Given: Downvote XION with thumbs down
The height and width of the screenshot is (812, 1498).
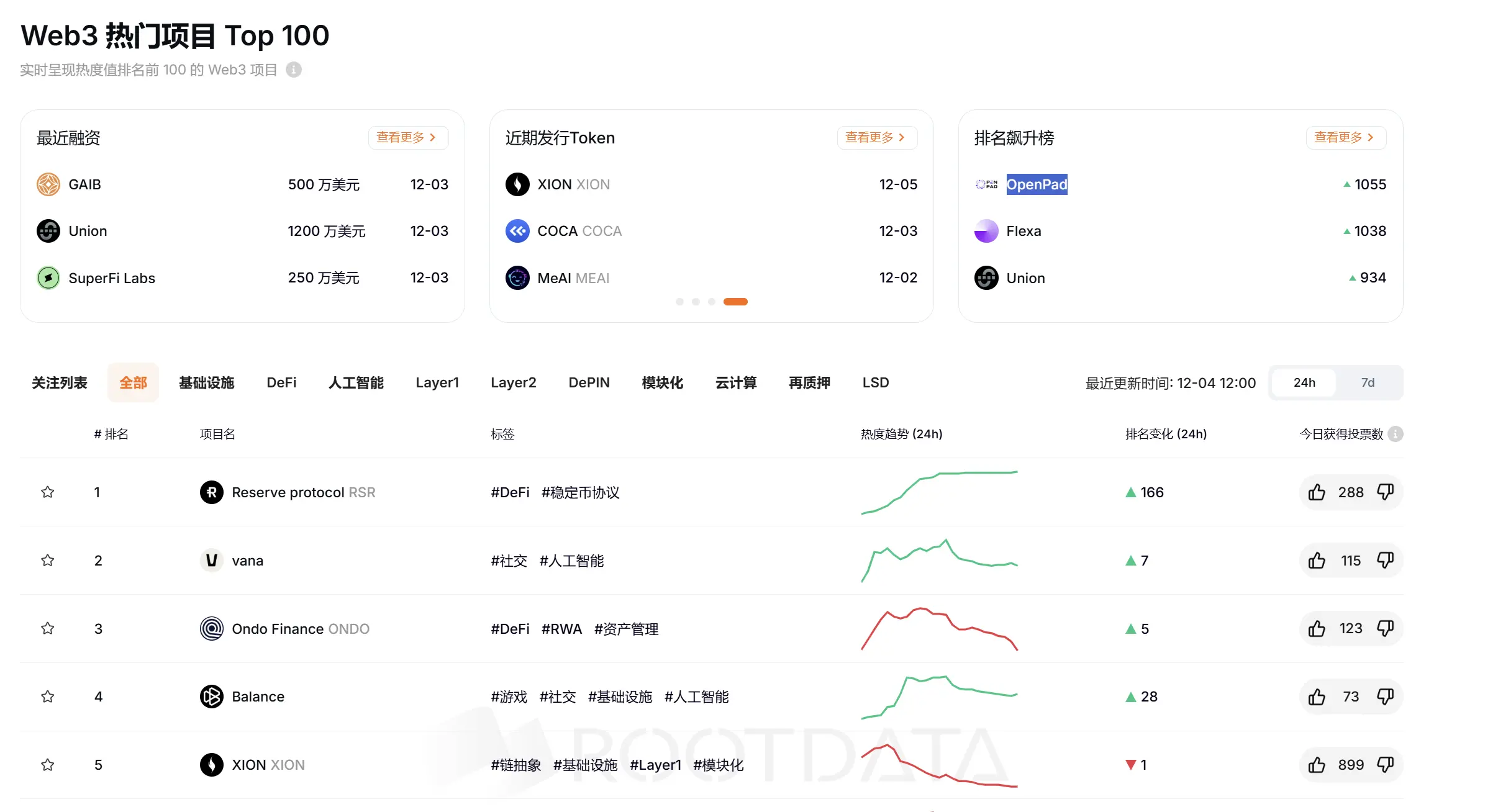Looking at the screenshot, I should coord(1387,765).
